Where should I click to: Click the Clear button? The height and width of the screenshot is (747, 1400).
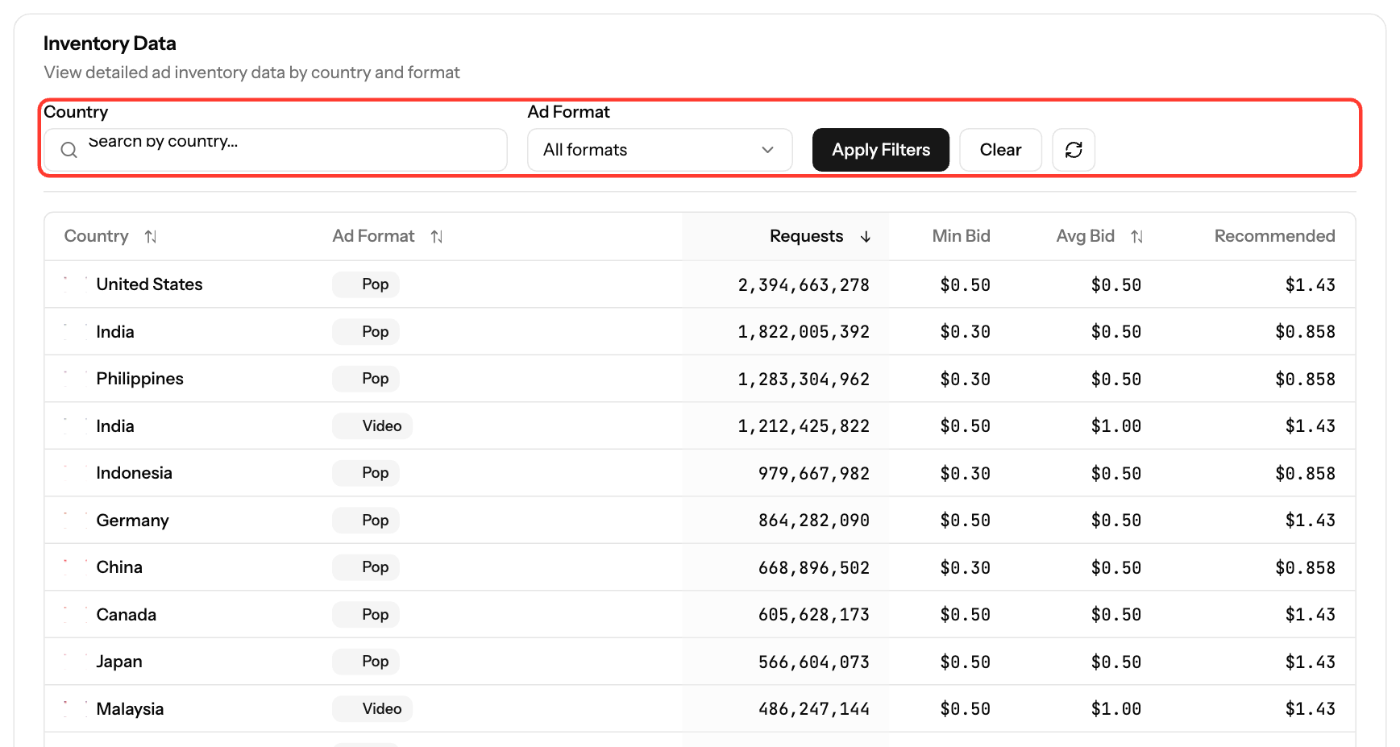tap(1000, 150)
